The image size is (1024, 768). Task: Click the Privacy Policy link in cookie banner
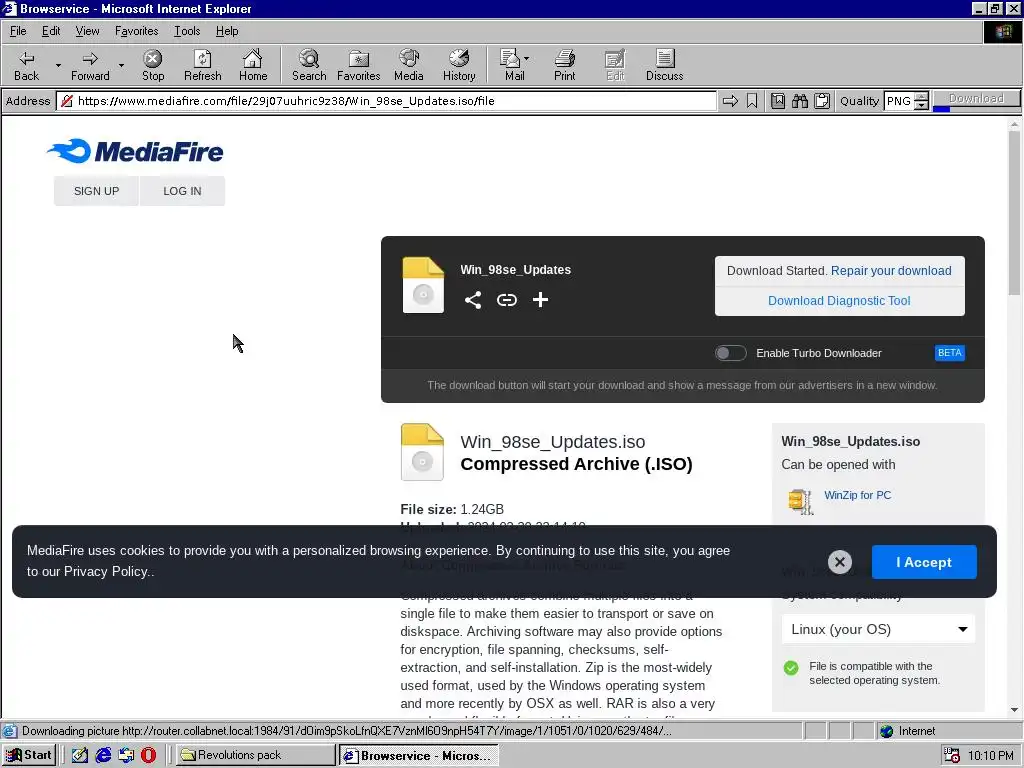[108, 571]
